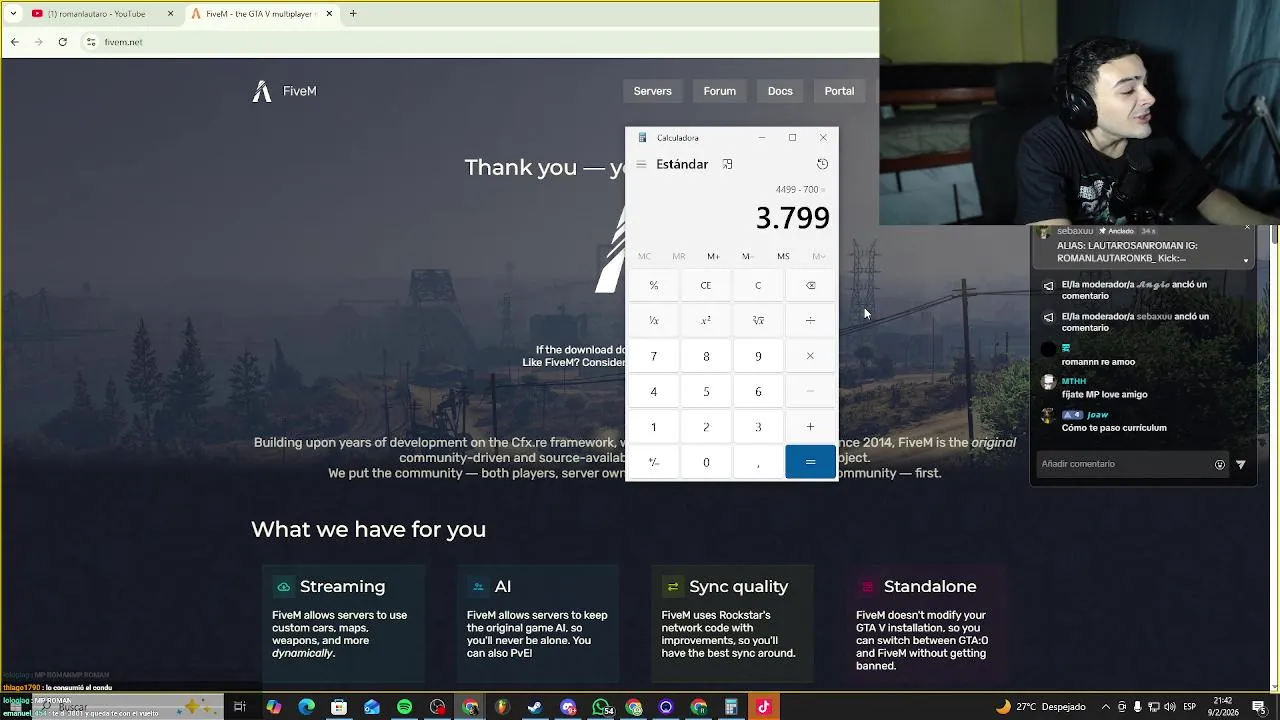Open WhatsApp from the taskbar
This screenshot has width=1280, height=720.
[602, 707]
